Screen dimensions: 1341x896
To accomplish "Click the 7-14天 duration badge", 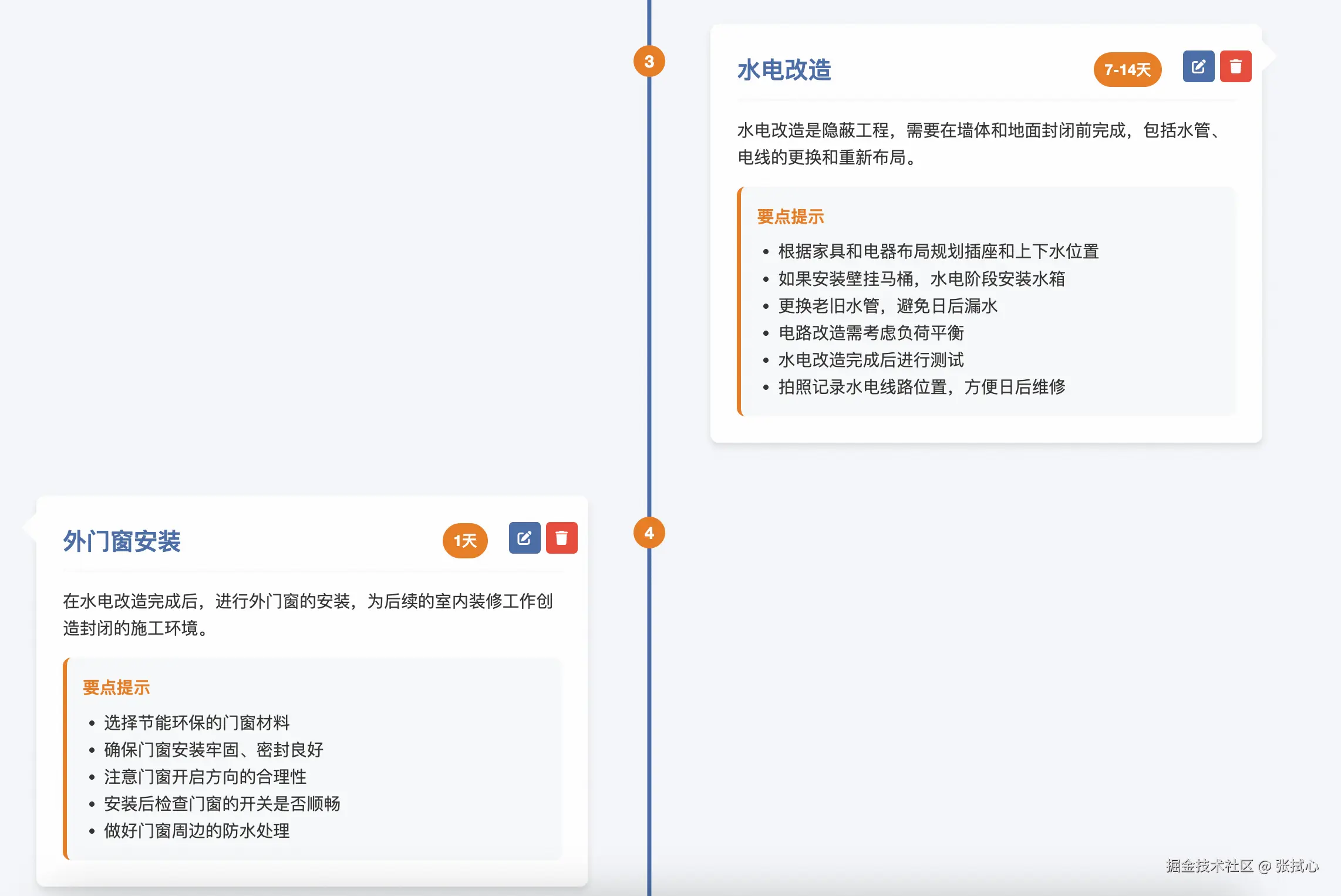I will (x=1127, y=70).
